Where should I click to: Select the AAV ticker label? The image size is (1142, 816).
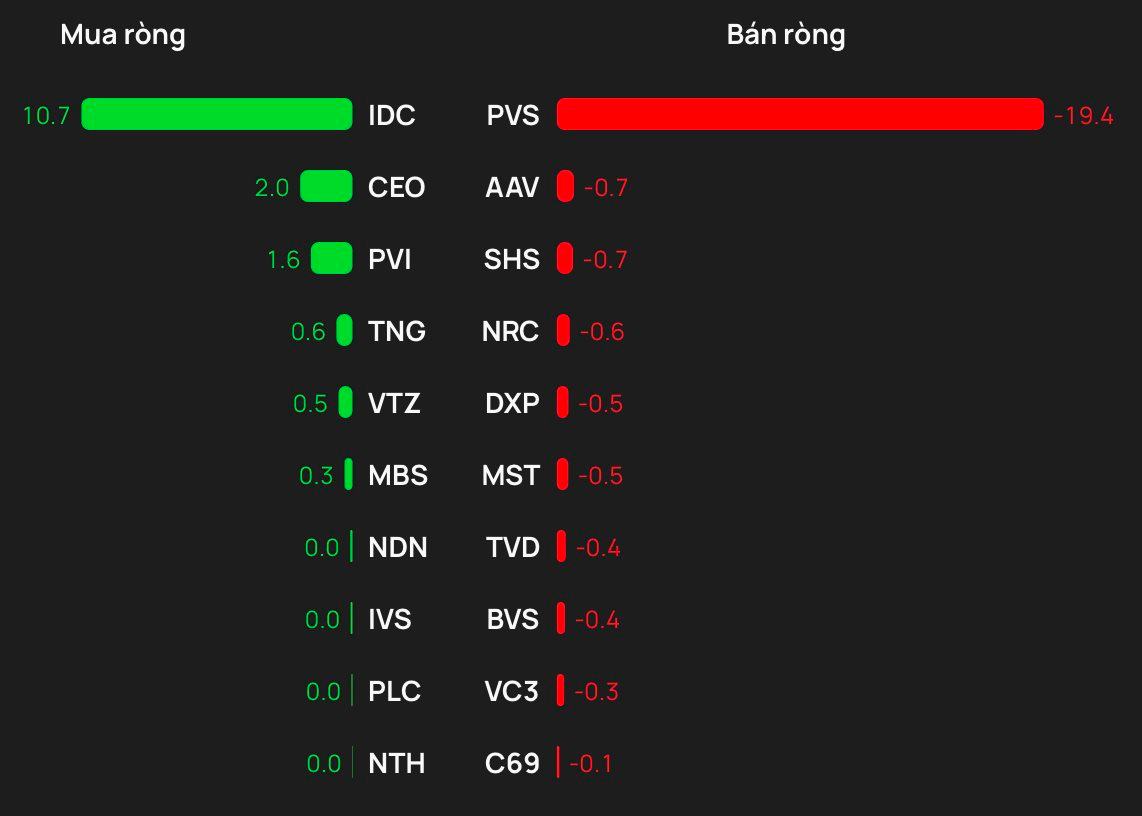[512, 187]
